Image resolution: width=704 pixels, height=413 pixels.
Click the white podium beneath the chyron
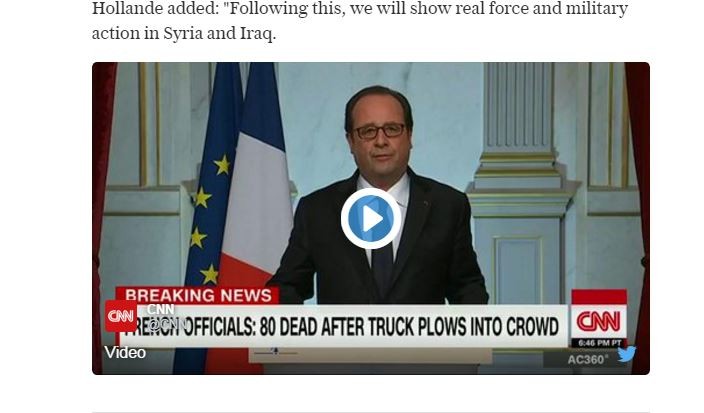pos(370,358)
